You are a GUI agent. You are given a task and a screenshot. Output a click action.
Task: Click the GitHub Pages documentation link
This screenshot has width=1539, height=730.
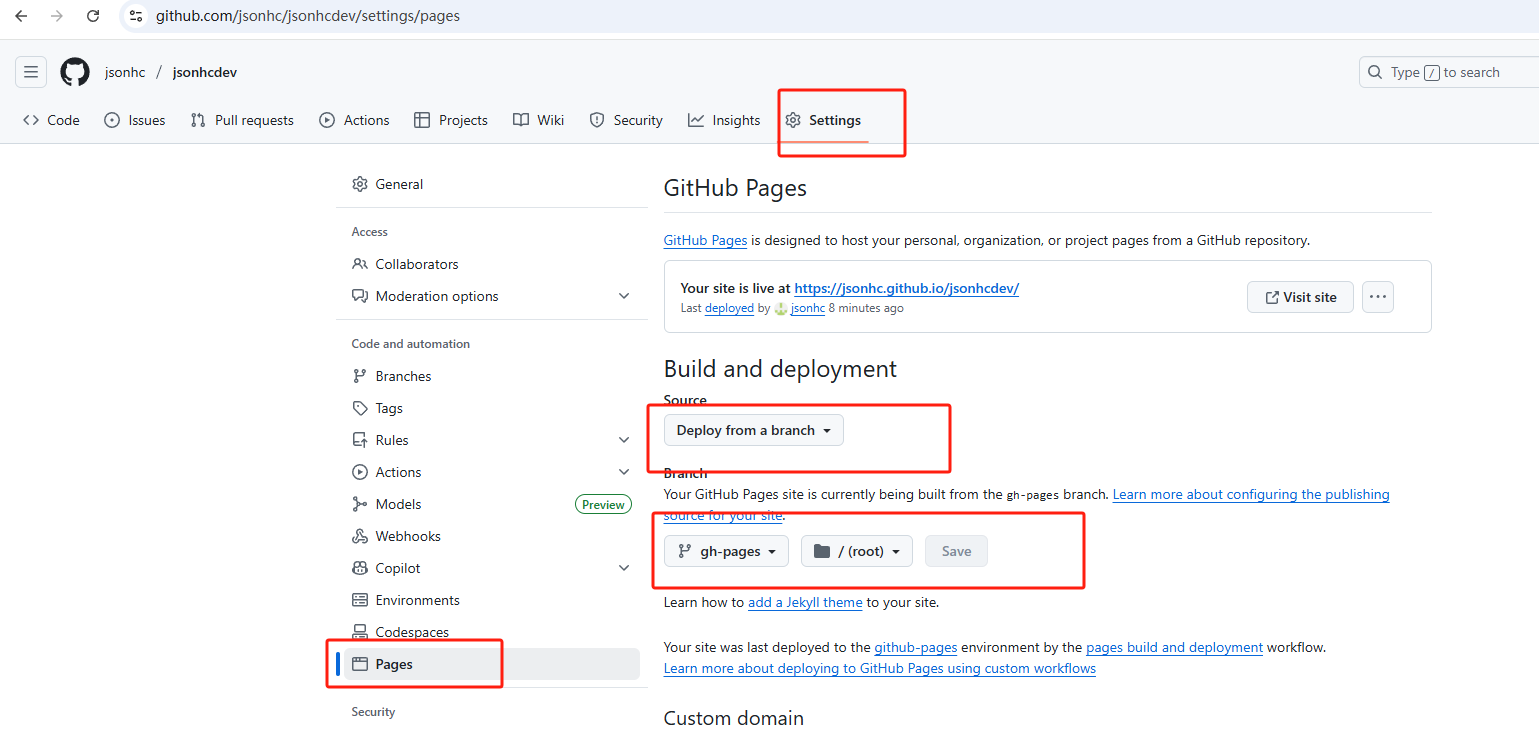[x=706, y=240]
